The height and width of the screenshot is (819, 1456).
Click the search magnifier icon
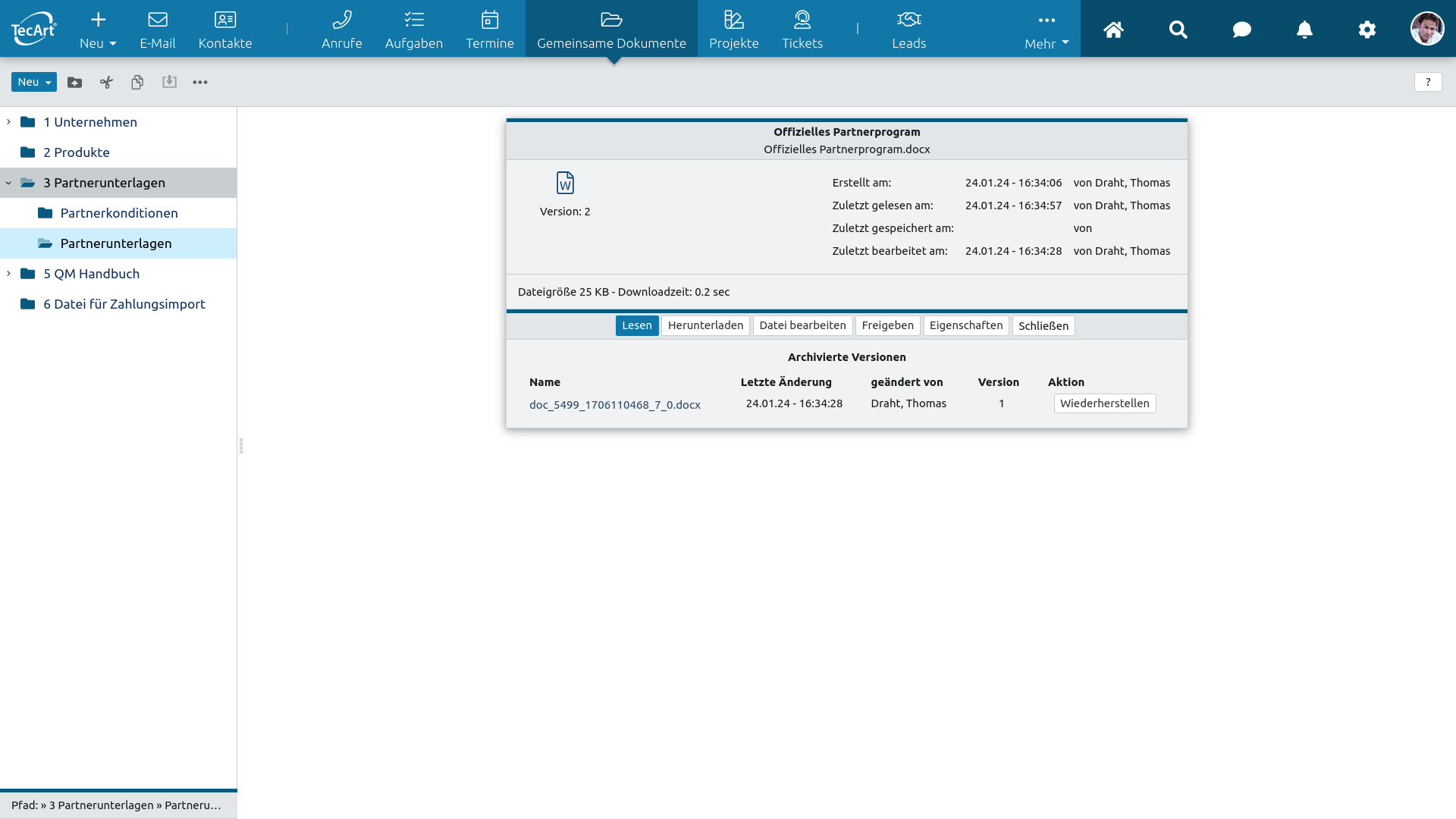[1178, 30]
